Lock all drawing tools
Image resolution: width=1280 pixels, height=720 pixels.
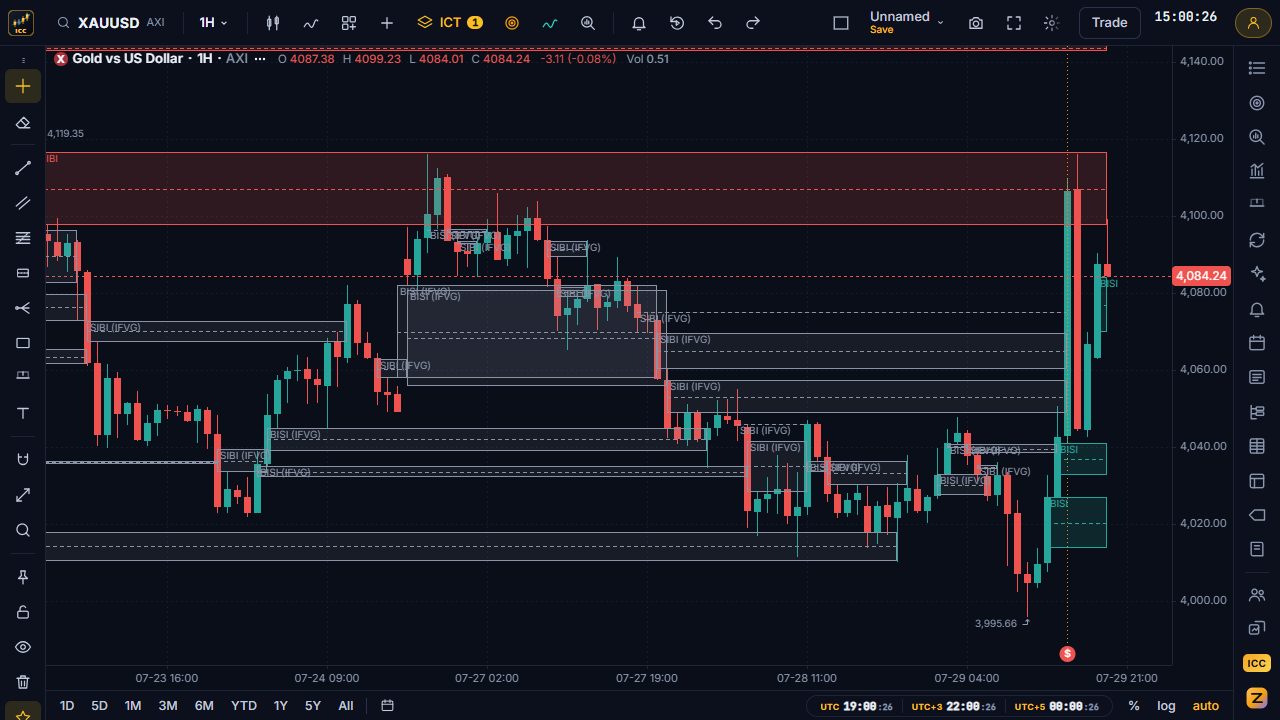23,612
